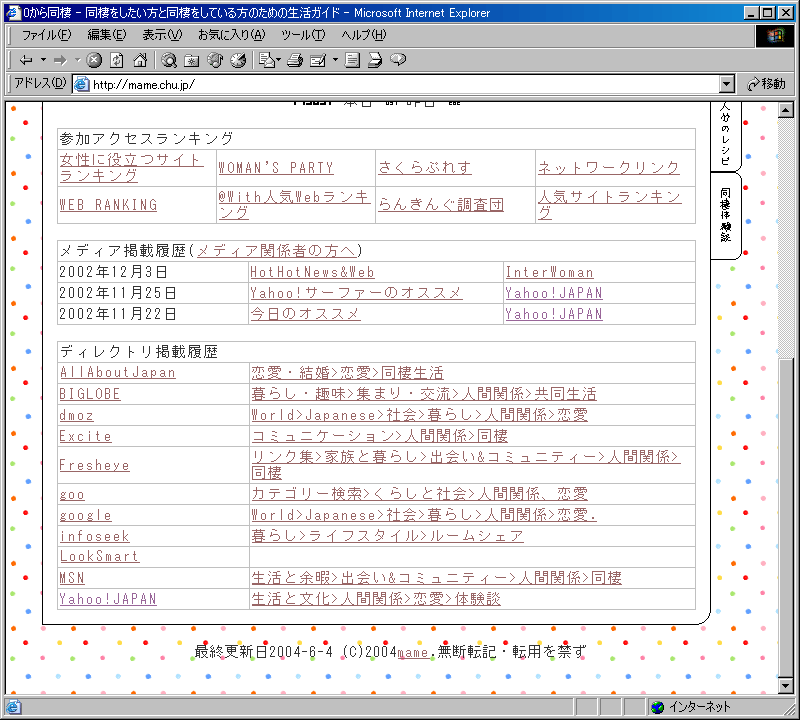The image size is (800, 720).
Task: Click the scrollbar down arrow
Action: tap(786, 685)
